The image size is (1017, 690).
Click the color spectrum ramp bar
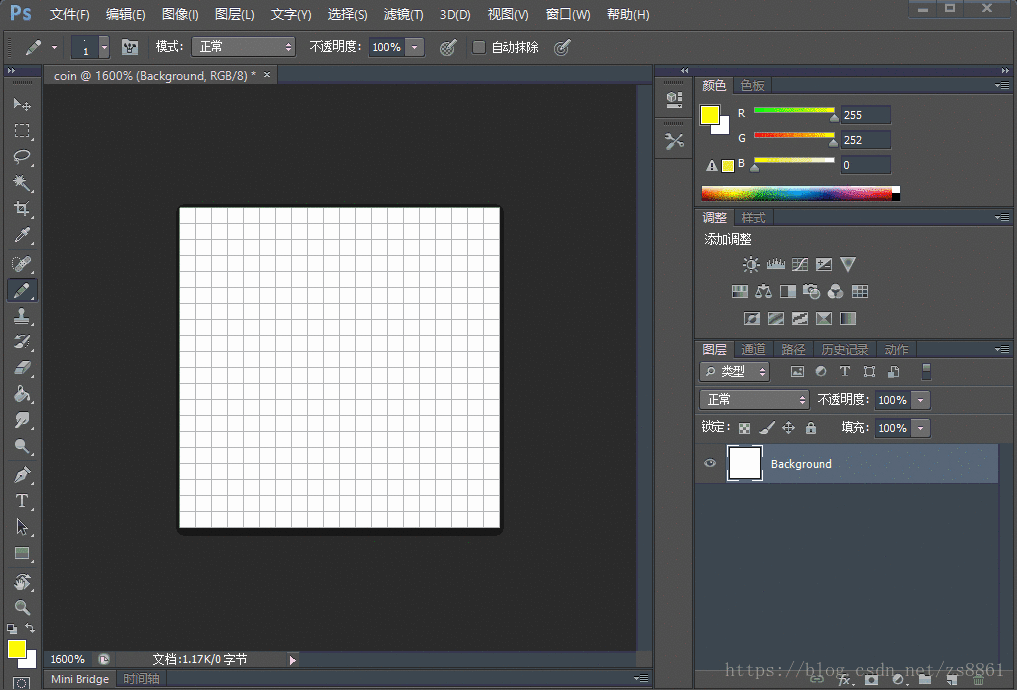tap(800, 193)
